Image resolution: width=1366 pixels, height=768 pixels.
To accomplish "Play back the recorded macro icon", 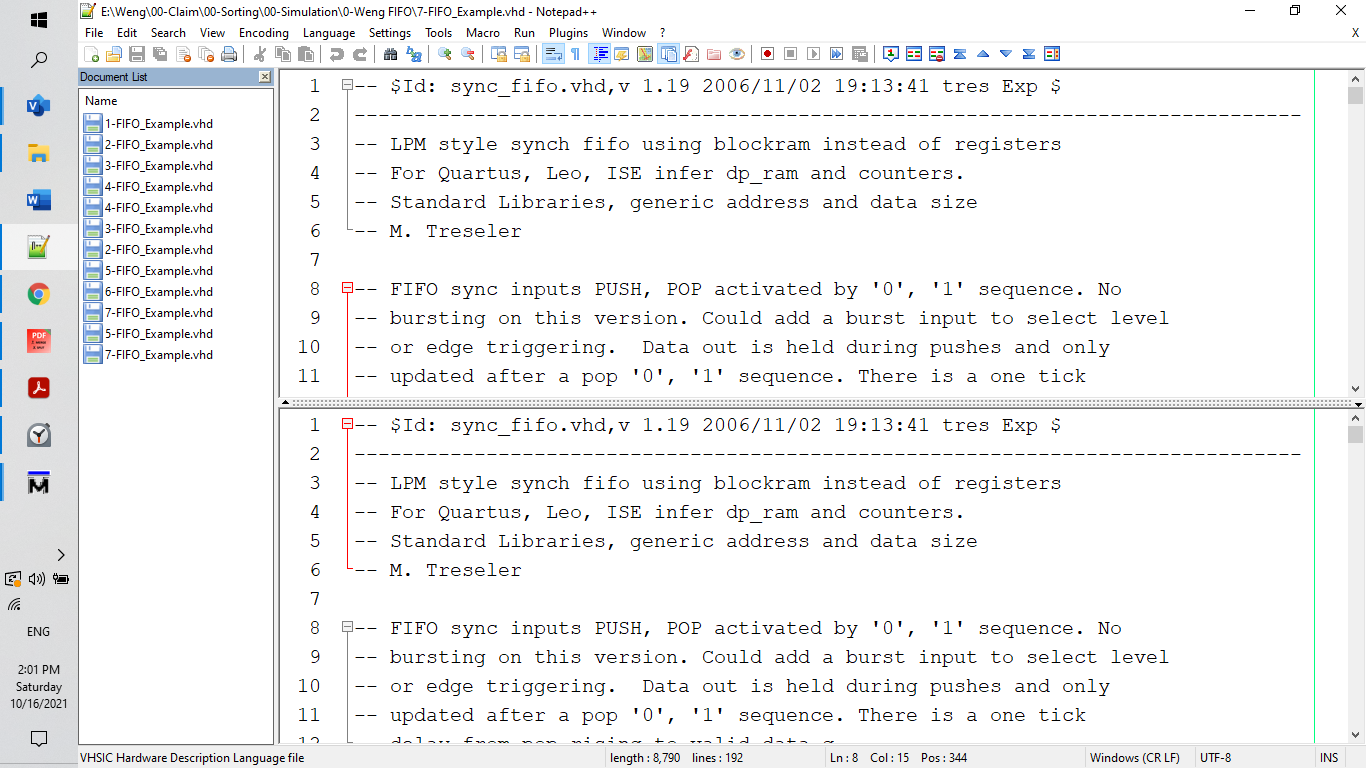I will pos(813,54).
